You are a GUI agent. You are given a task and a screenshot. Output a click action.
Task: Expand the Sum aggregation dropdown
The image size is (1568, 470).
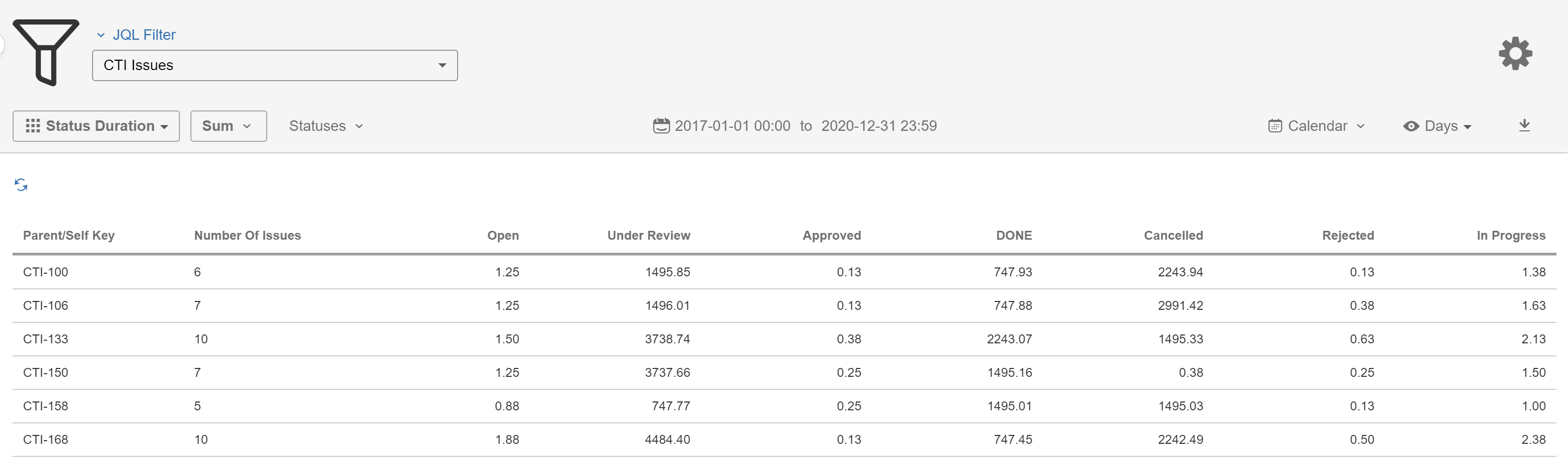pos(228,126)
